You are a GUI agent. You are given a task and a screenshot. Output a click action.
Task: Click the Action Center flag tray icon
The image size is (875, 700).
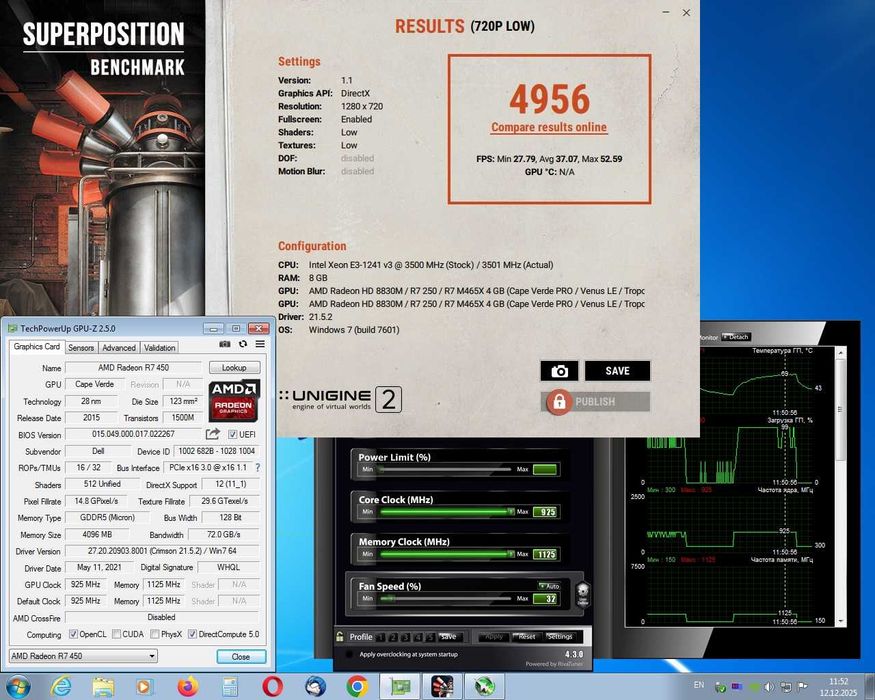point(802,687)
